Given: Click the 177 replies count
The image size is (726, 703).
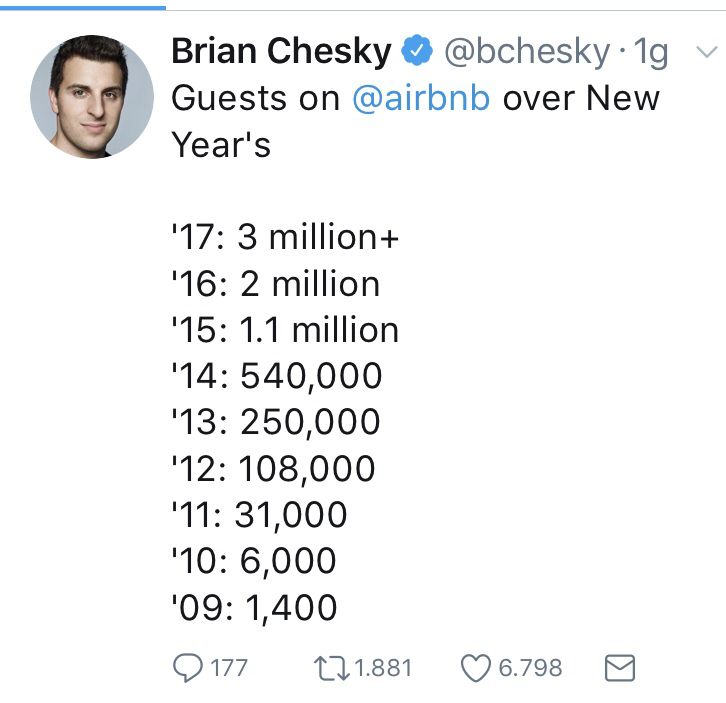Looking at the screenshot, I should [x=229, y=667].
